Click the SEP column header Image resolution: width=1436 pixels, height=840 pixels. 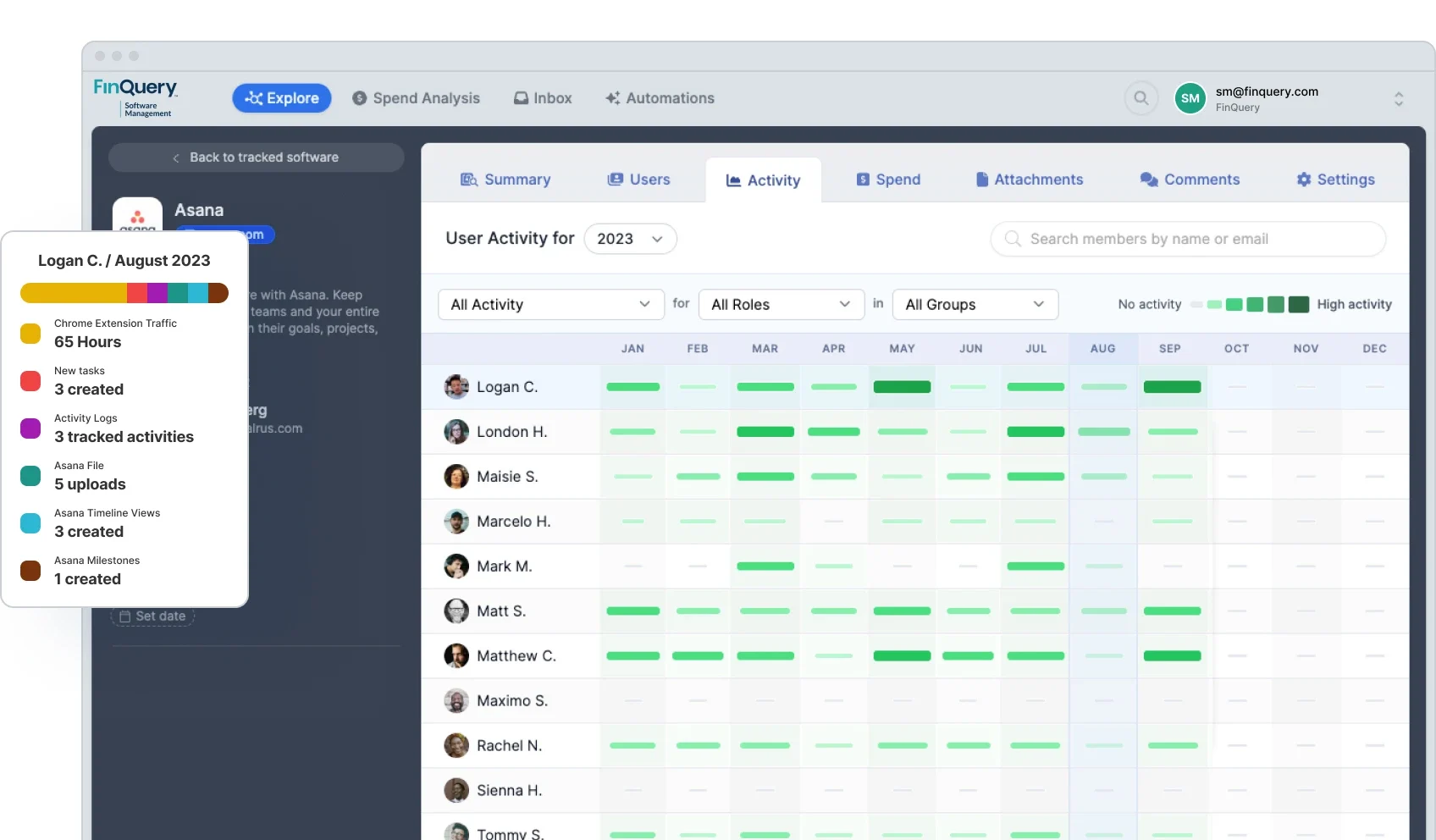[1169, 349]
